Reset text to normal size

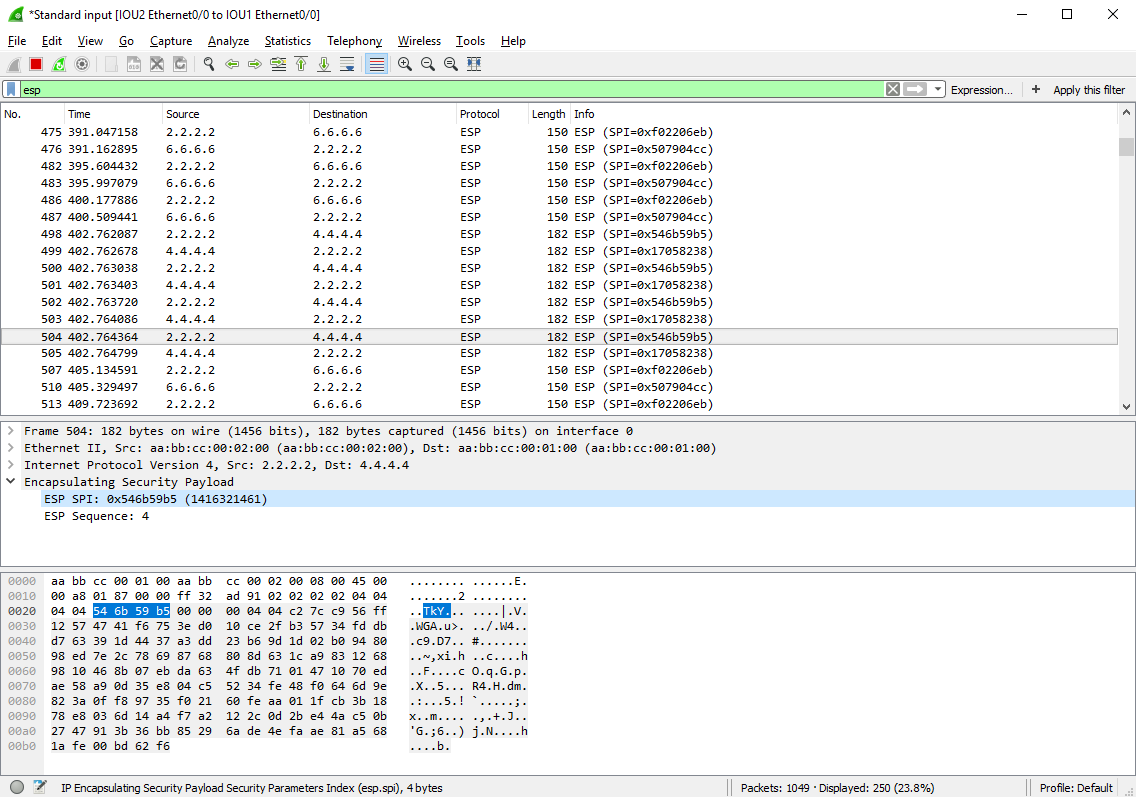coord(451,64)
